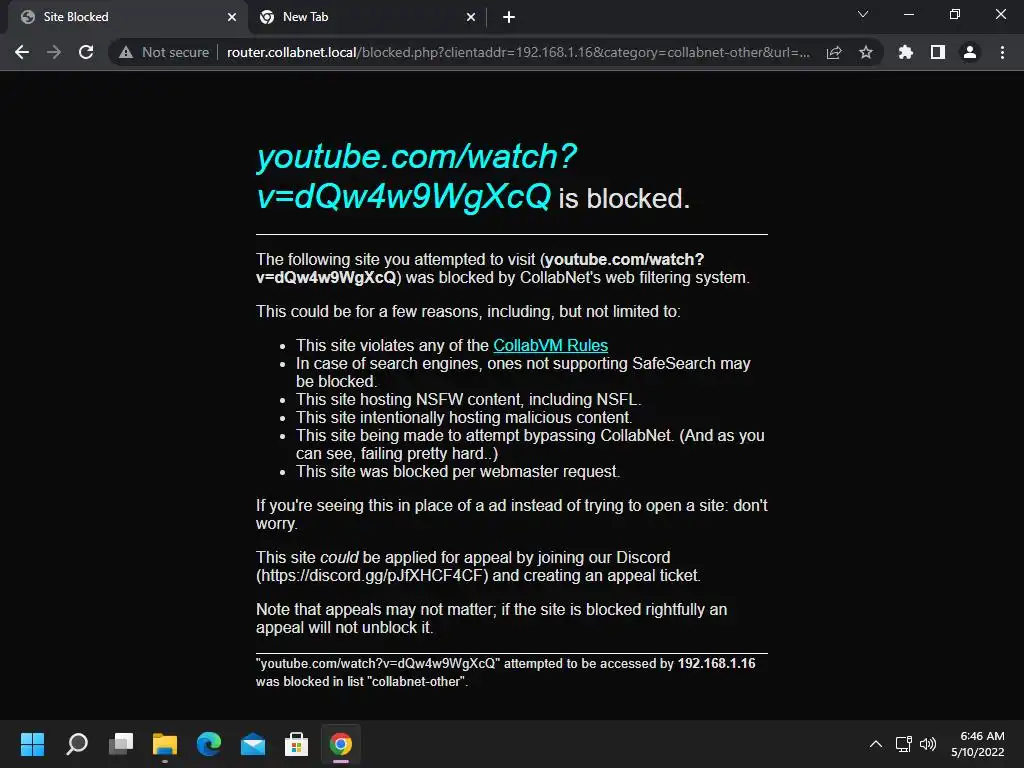Open the Chrome three-dot menu
This screenshot has width=1024, height=768.
click(1002, 52)
